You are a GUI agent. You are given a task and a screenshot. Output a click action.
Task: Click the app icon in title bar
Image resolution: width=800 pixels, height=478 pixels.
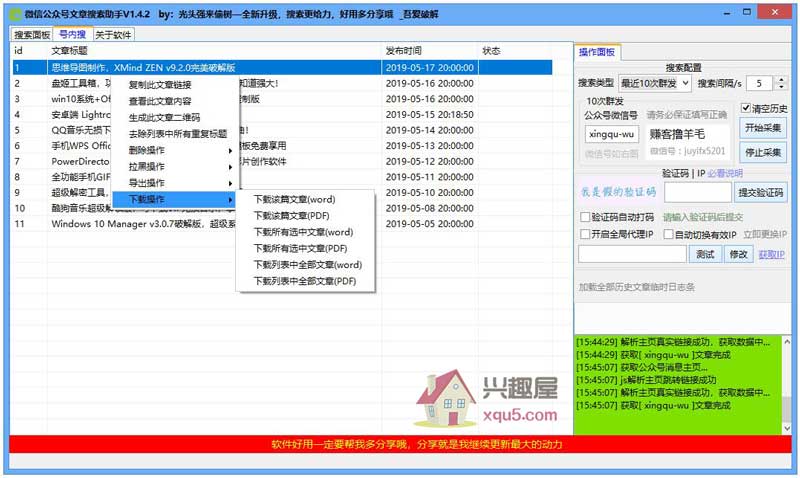tap(16, 14)
